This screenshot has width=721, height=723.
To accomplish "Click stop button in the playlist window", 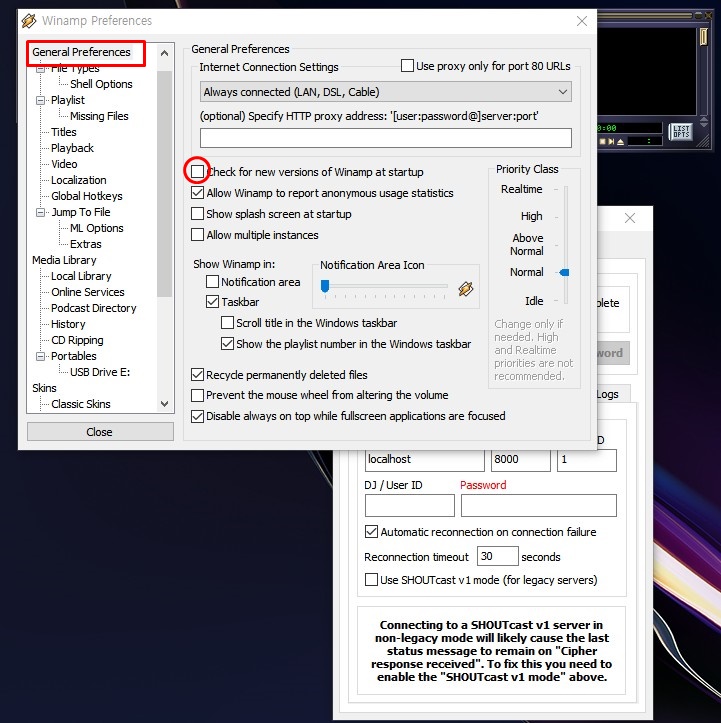I will coord(603,142).
